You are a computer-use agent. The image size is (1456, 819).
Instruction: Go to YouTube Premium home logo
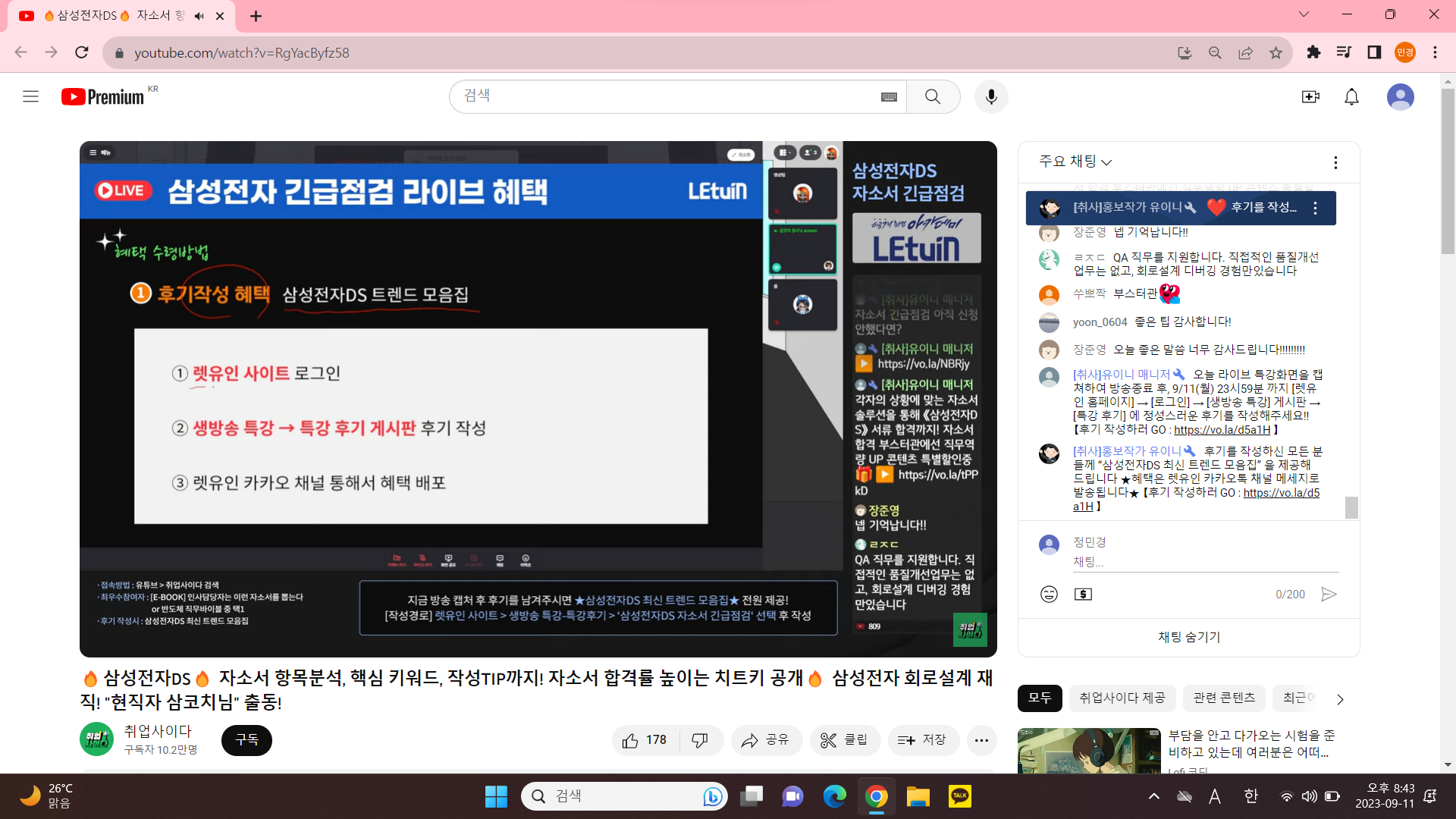coord(103,96)
